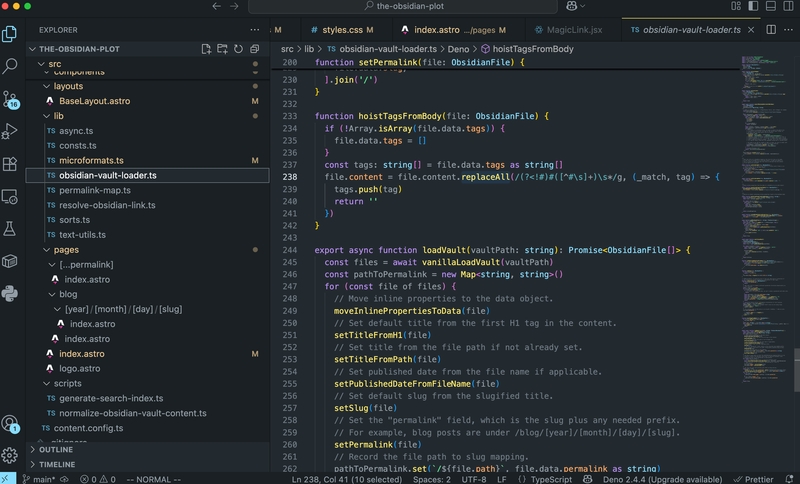Viewport: 800px width, 484px height.
Task: Click TypeScript language mode in status bar
Action: pyautogui.click(x=551, y=478)
